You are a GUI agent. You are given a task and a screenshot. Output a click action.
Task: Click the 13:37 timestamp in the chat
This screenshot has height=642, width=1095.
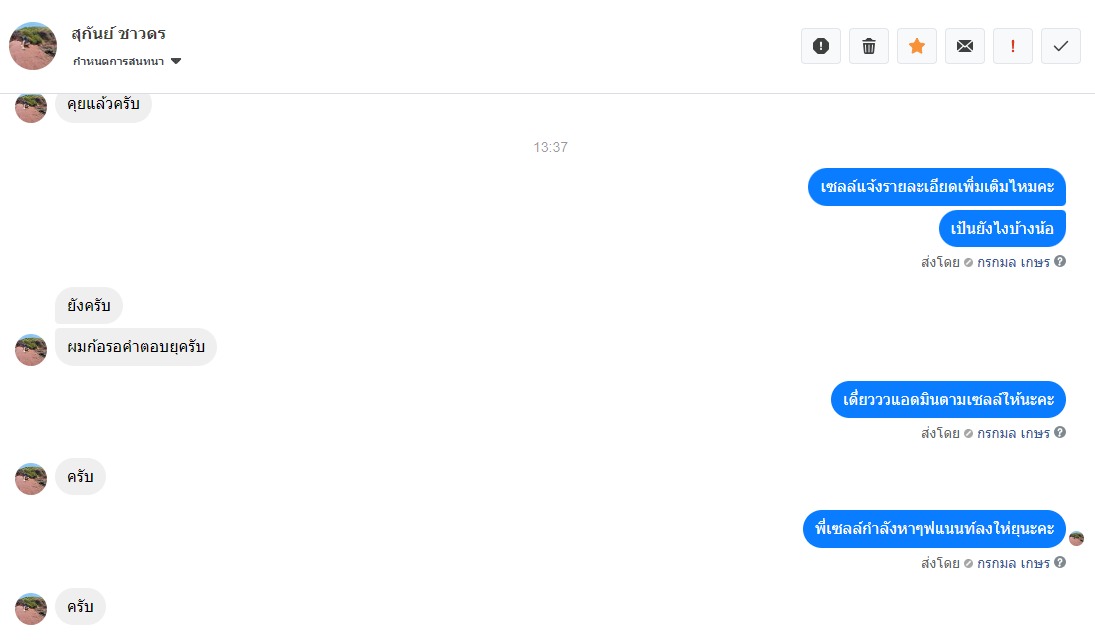tap(550, 147)
